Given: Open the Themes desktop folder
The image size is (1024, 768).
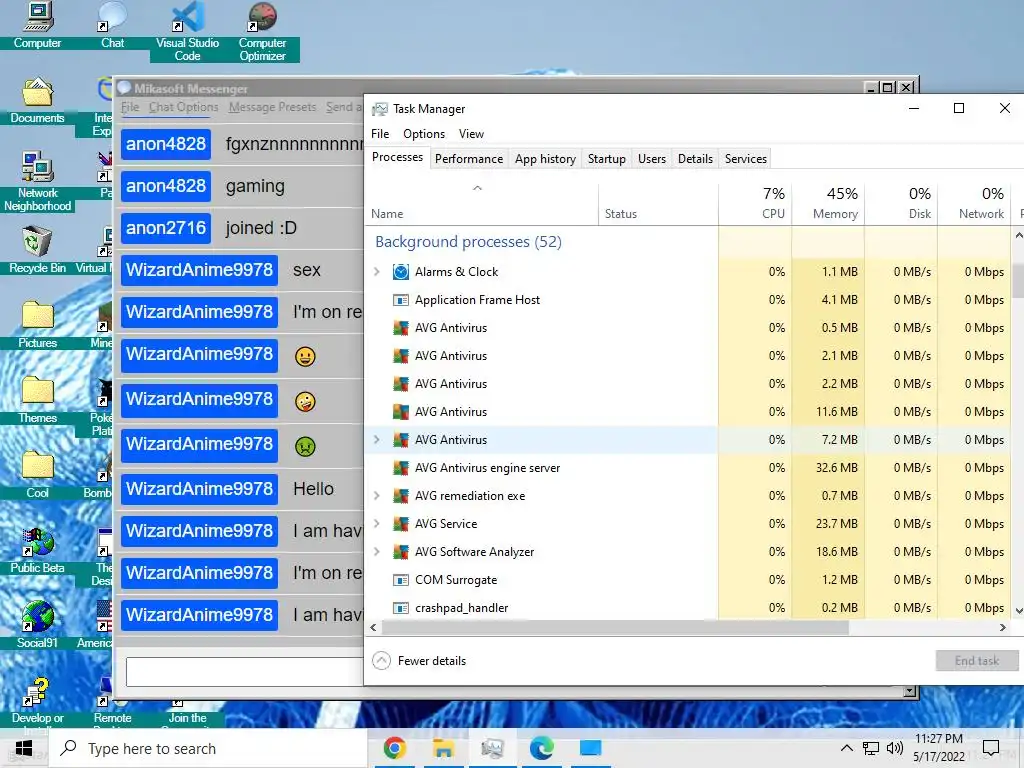Looking at the screenshot, I should (37, 400).
